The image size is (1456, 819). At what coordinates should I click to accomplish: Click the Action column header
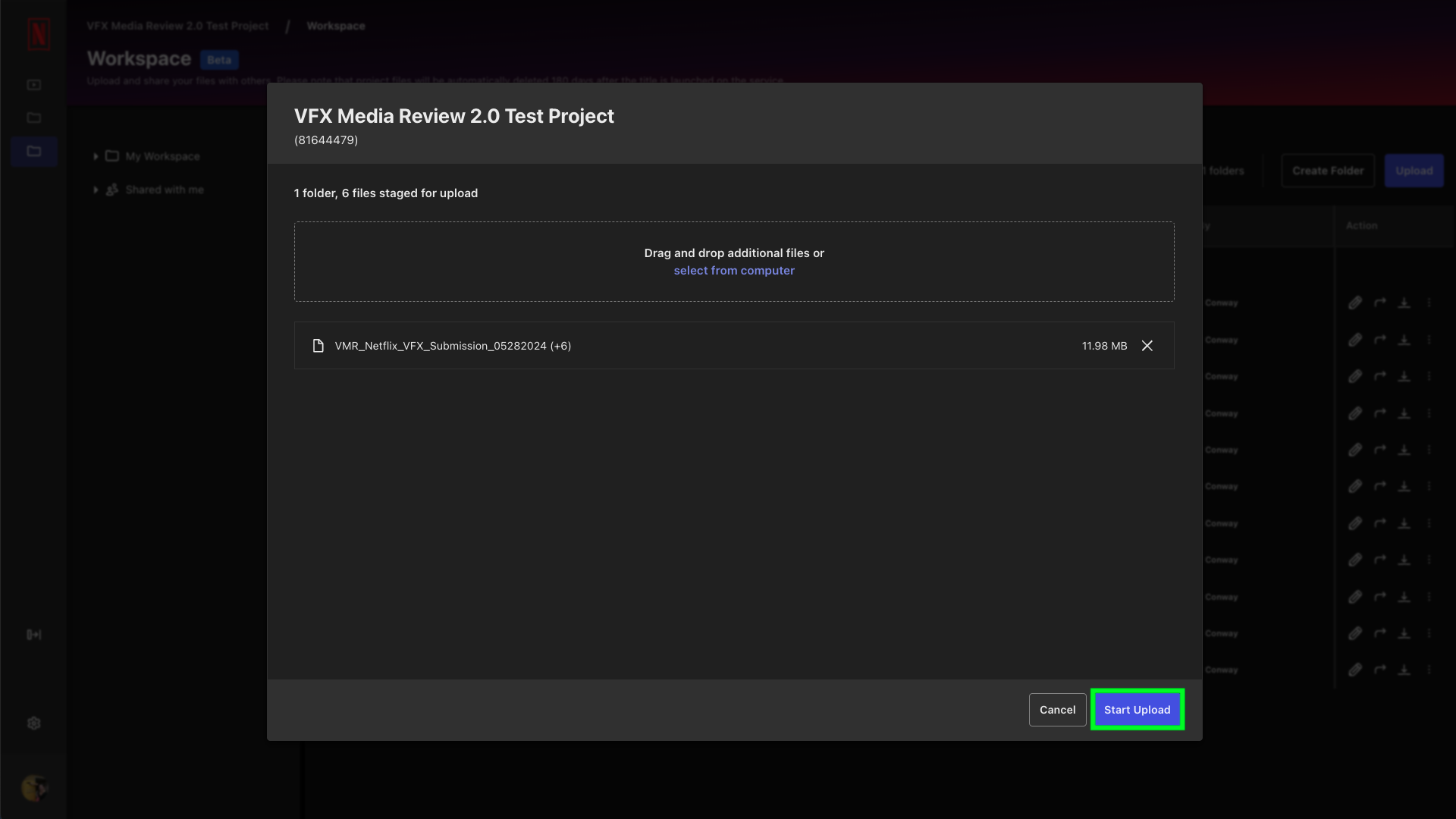[x=1362, y=226]
